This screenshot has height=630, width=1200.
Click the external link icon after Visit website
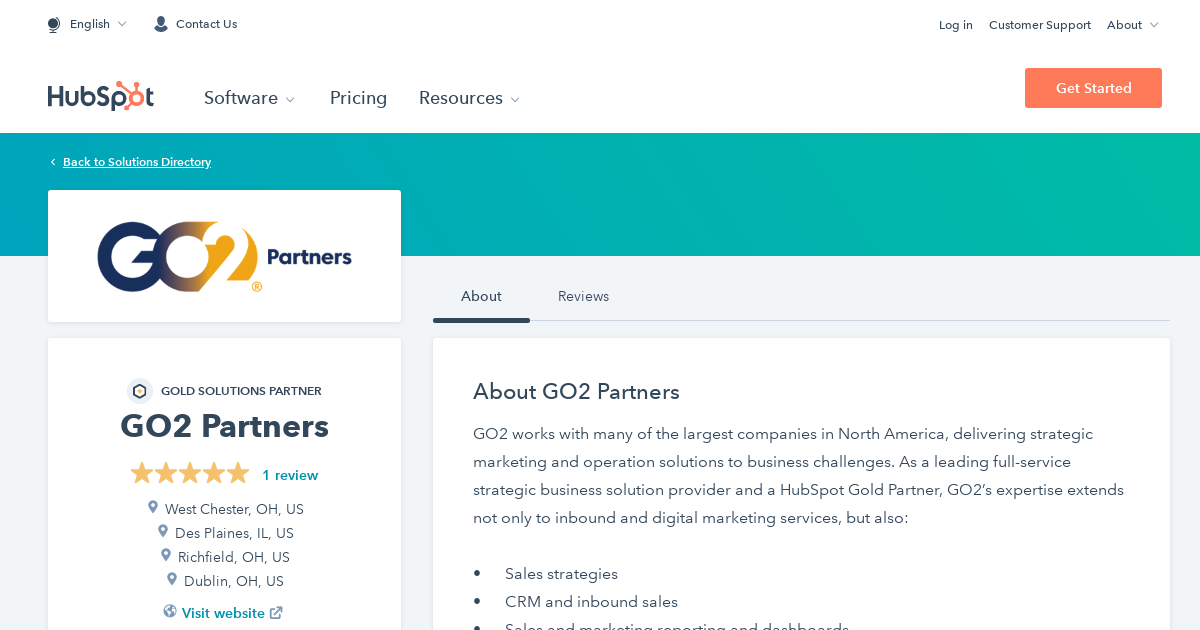click(x=277, y=611)
